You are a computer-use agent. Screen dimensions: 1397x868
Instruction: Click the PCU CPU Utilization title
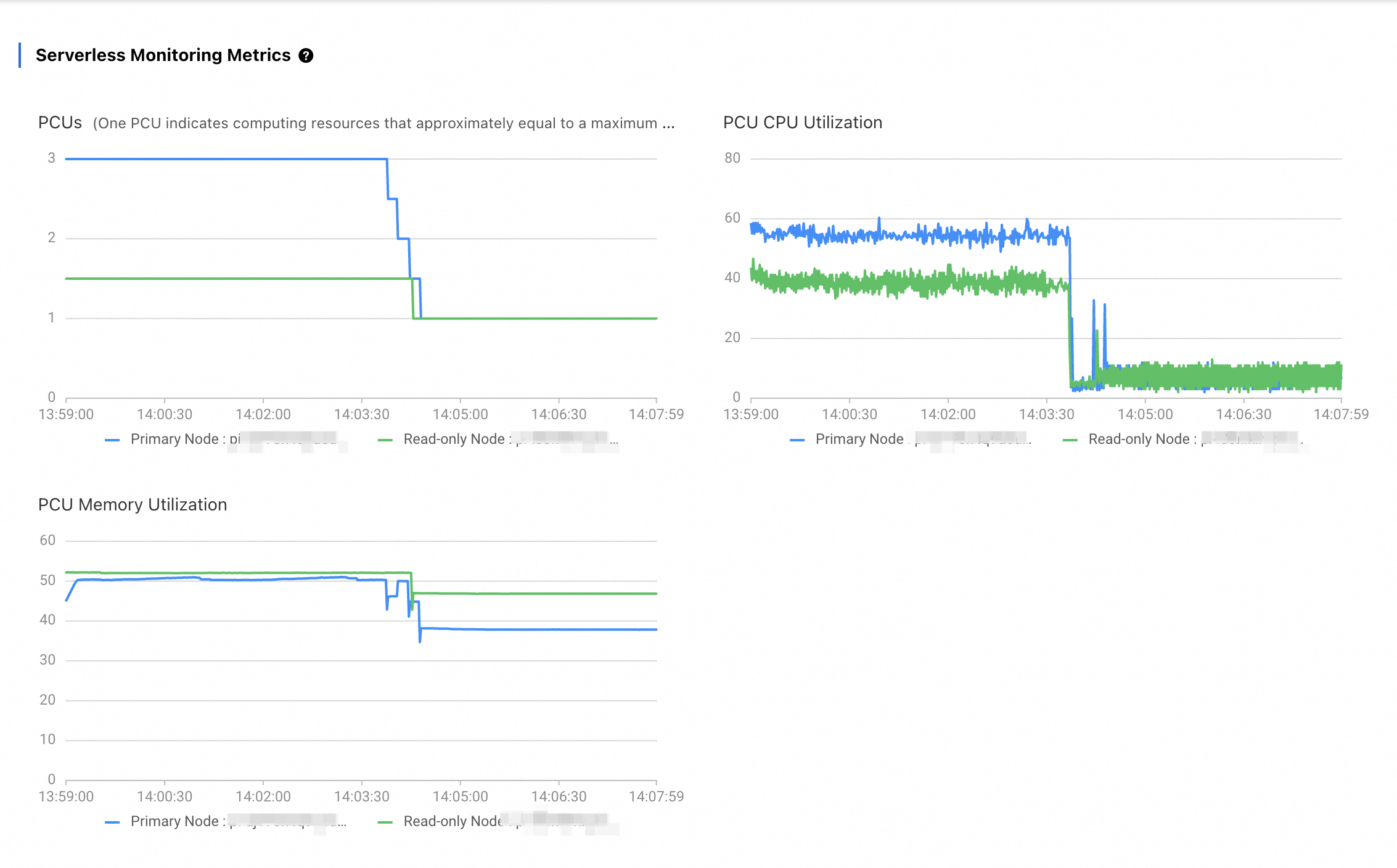click(x=803, y=123)
